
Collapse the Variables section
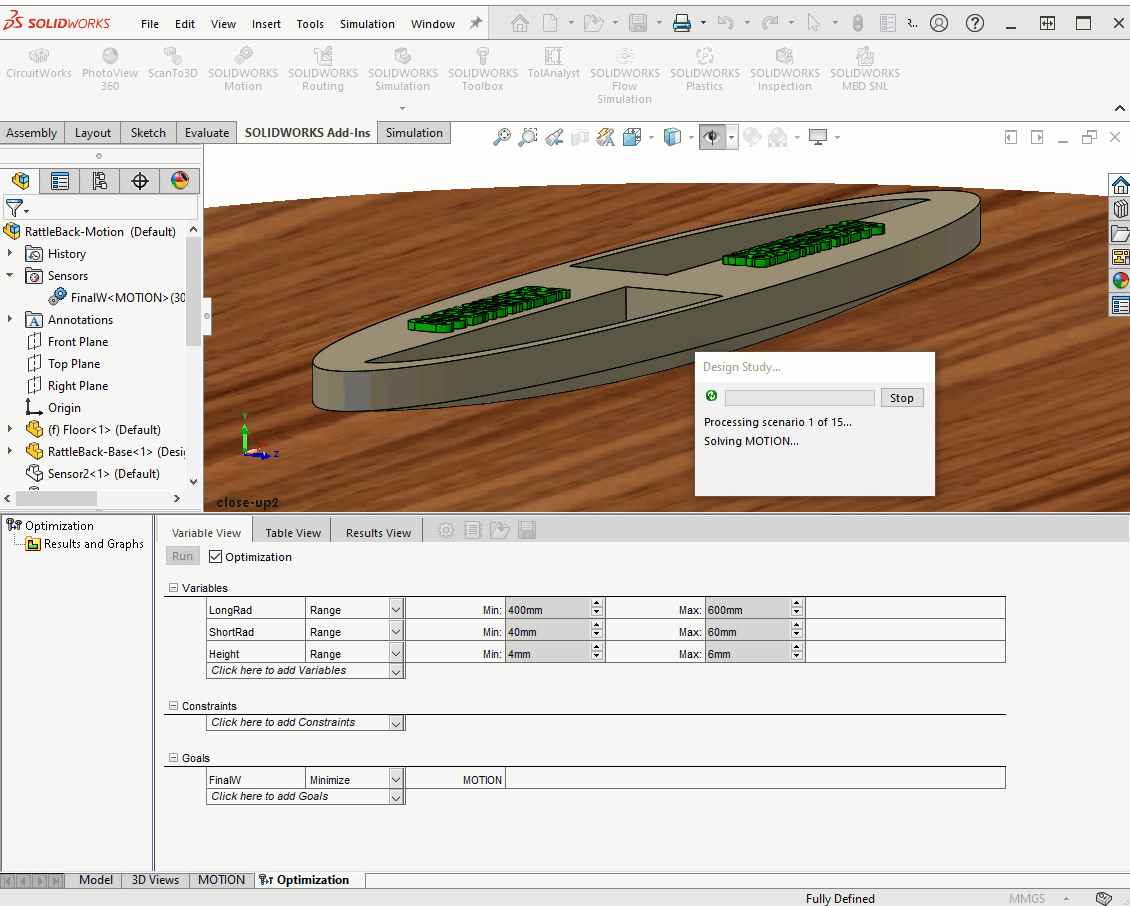pos(176,588)
